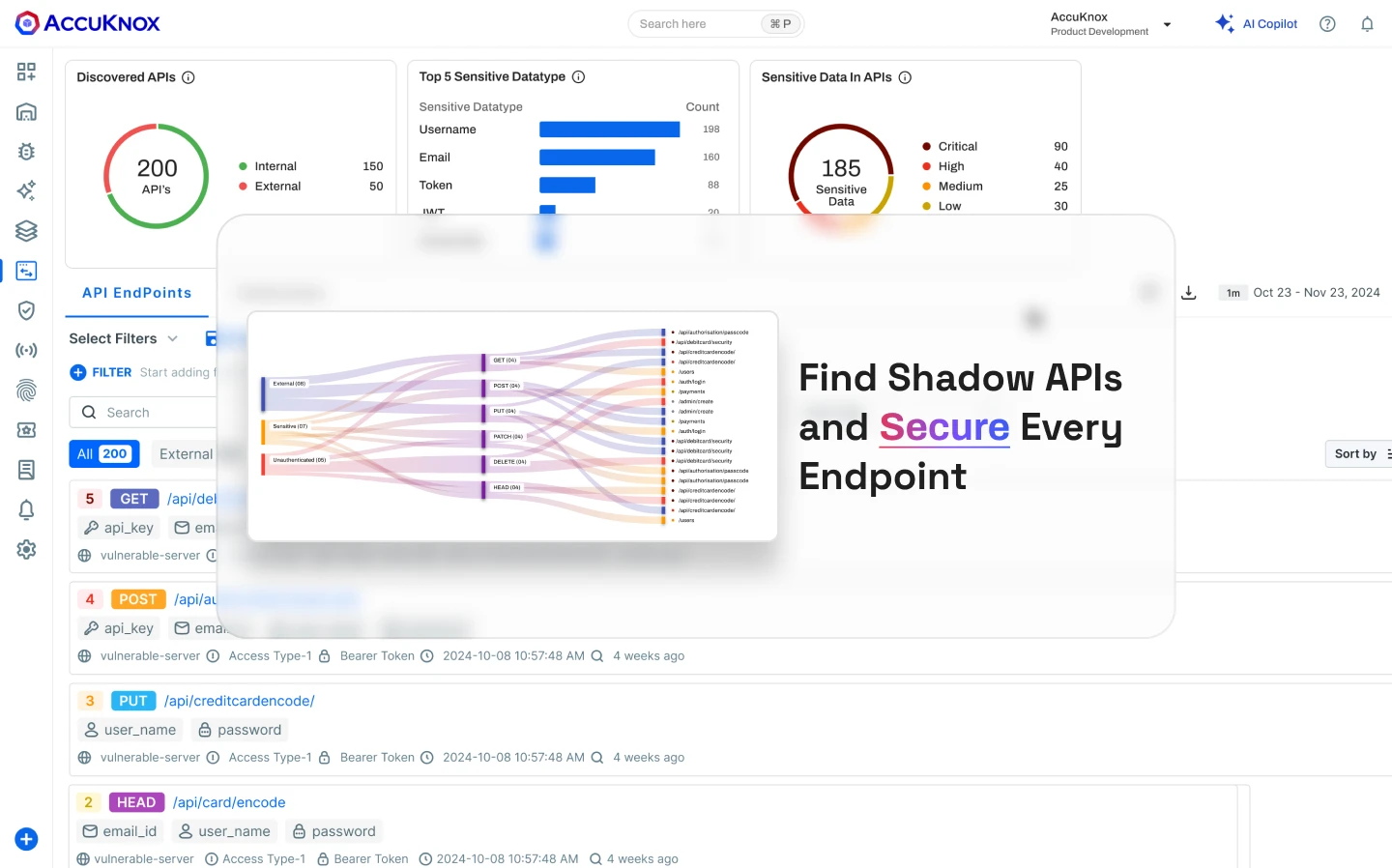Click the top Search here field

pyautogui.click(x=715, y=23)
